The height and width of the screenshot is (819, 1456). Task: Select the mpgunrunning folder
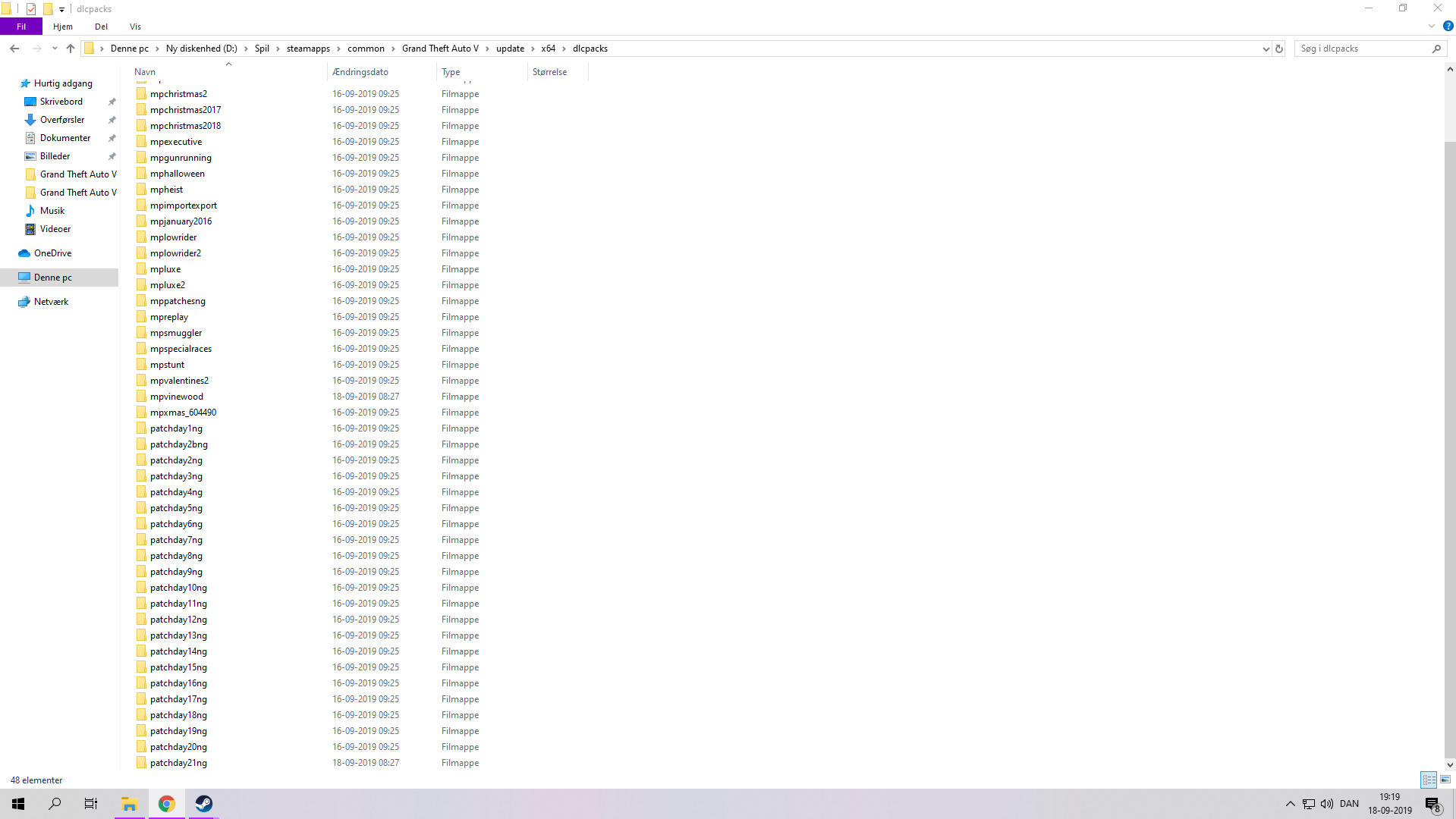(x=181, y=158)
